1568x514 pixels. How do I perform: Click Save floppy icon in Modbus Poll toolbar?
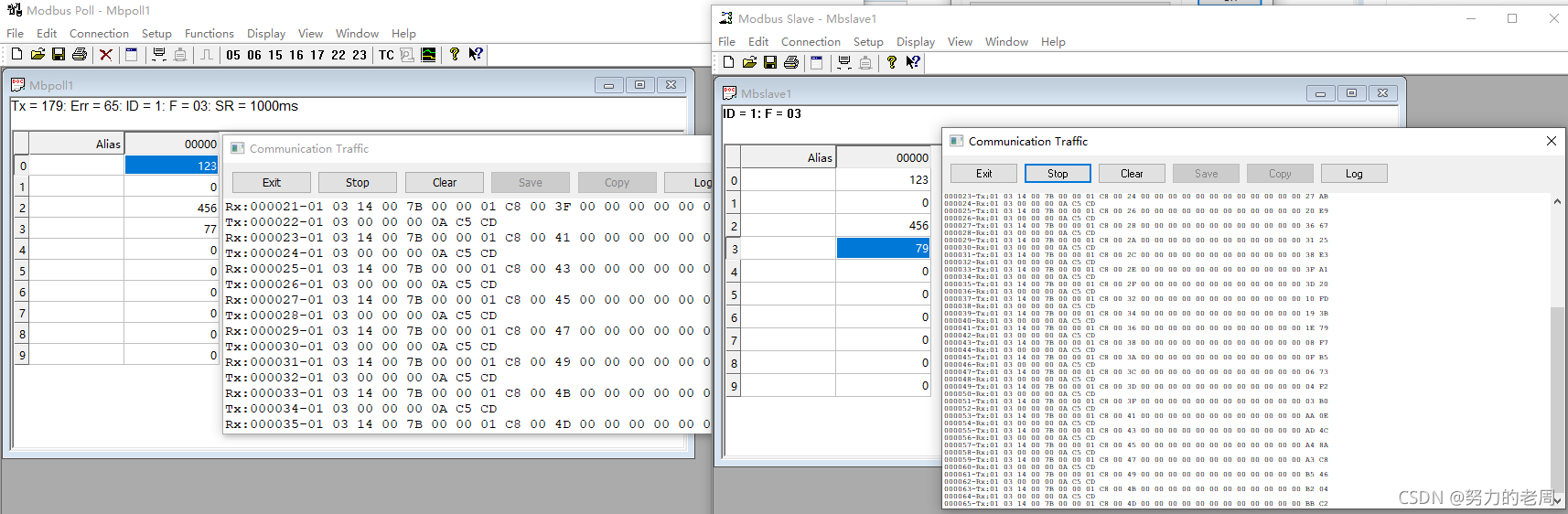pyautogui.click(x=59, y=55)
